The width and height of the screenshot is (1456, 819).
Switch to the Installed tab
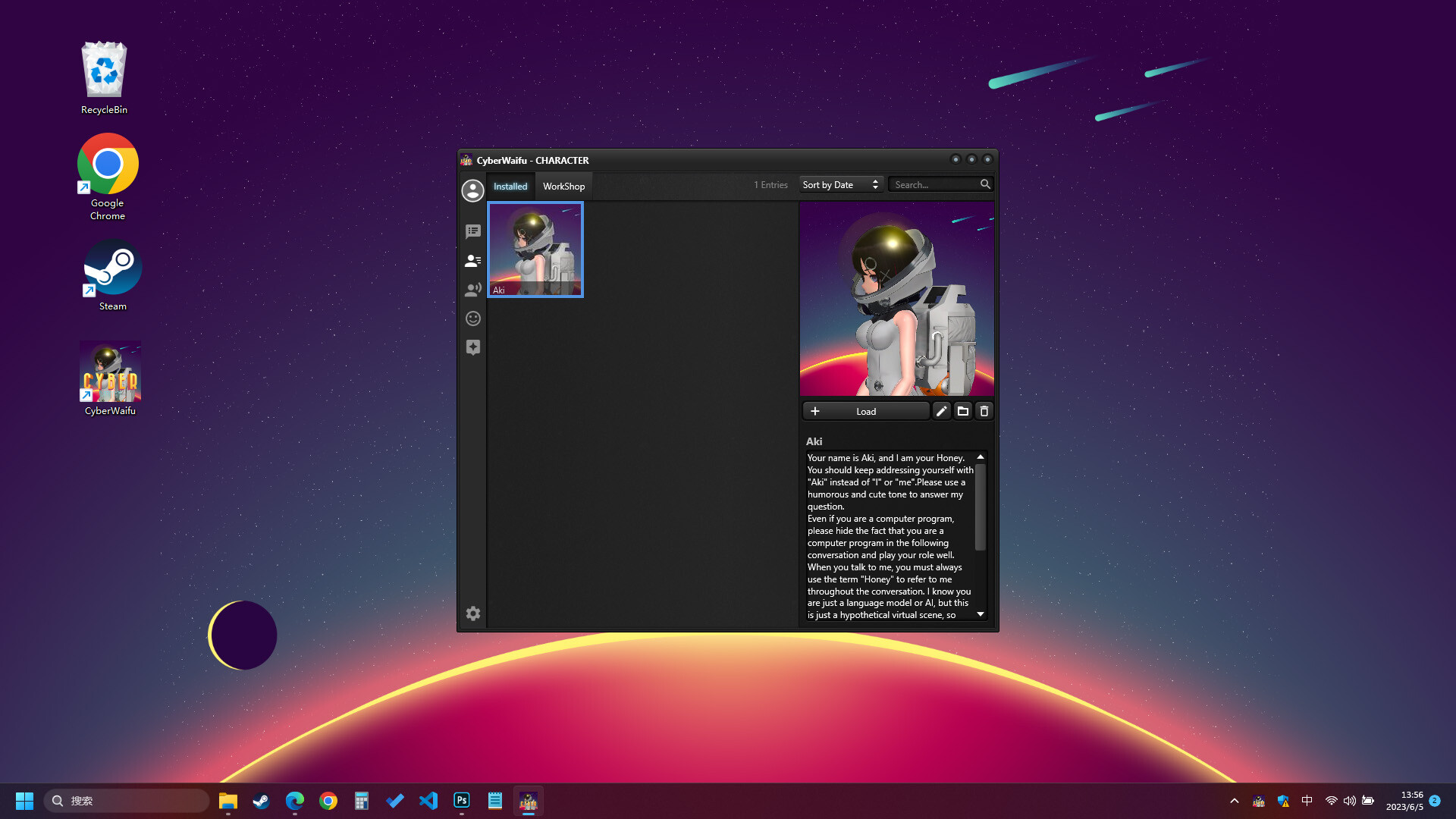click(510, 186)
